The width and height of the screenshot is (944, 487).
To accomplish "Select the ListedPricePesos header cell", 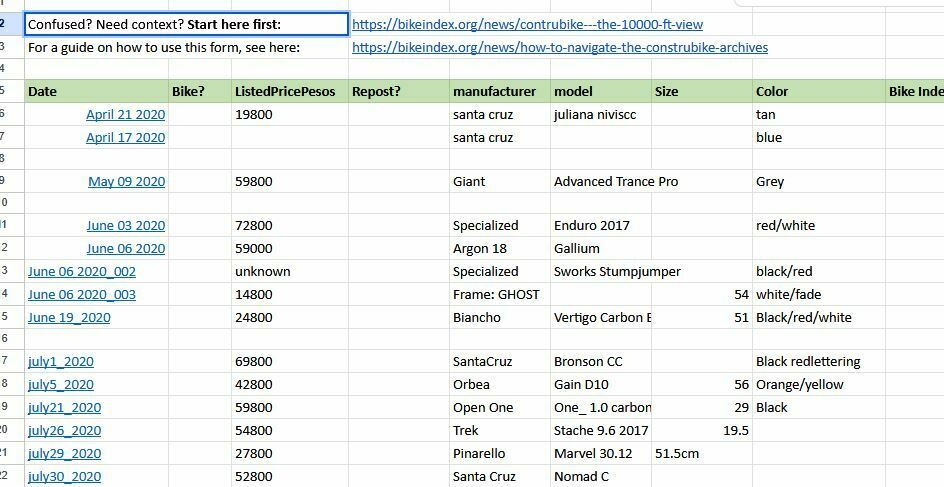I will 289,91.
